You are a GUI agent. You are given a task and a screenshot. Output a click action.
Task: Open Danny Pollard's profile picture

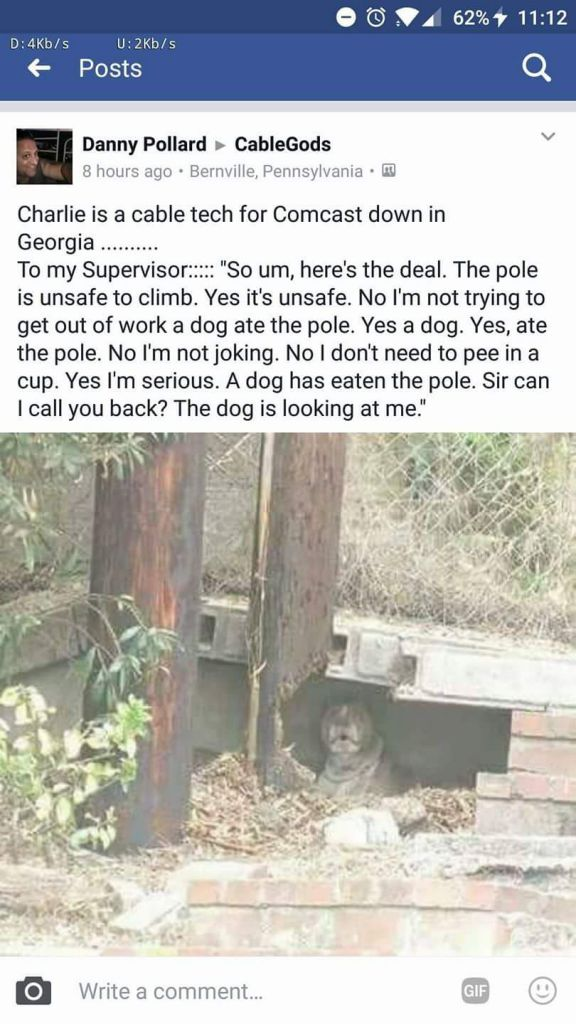click(x=44, y=157)
